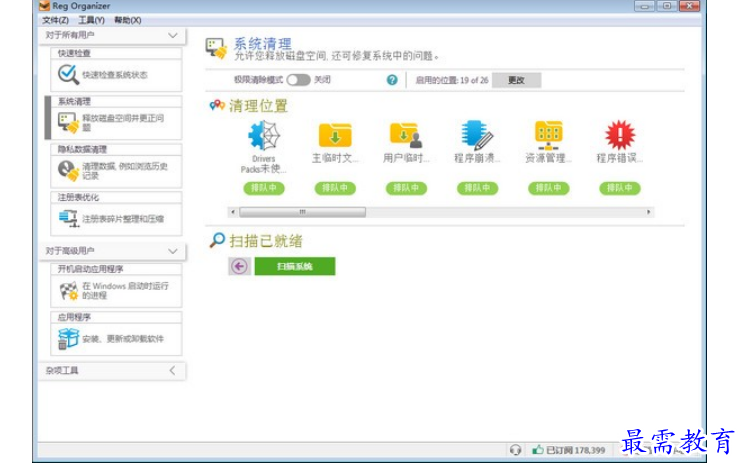Click the purple back arrow icon
The image size is (743, 473).
pyautogui.click(x=239, y=266)
